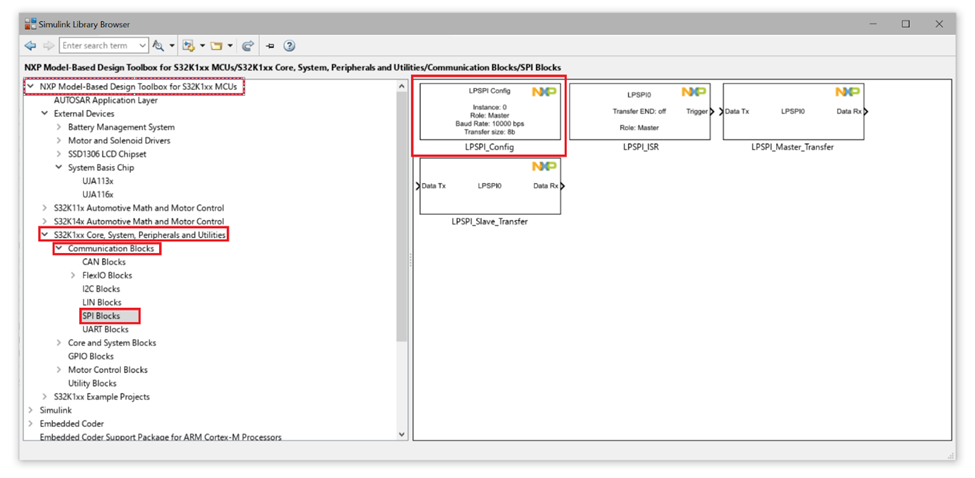This screenshot has height=478, width=975.
Task: Click the tree panel scrollbar thumb
Action: pyautogui.click(x=401, y=216)
